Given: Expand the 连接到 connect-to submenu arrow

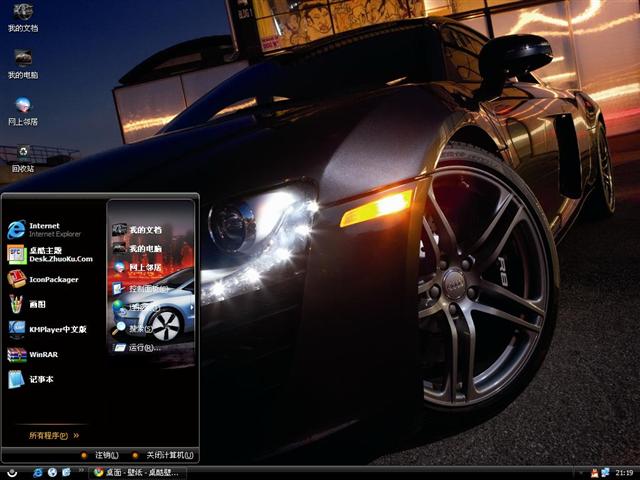Looking at the screenshot, I should pos(191,307).
